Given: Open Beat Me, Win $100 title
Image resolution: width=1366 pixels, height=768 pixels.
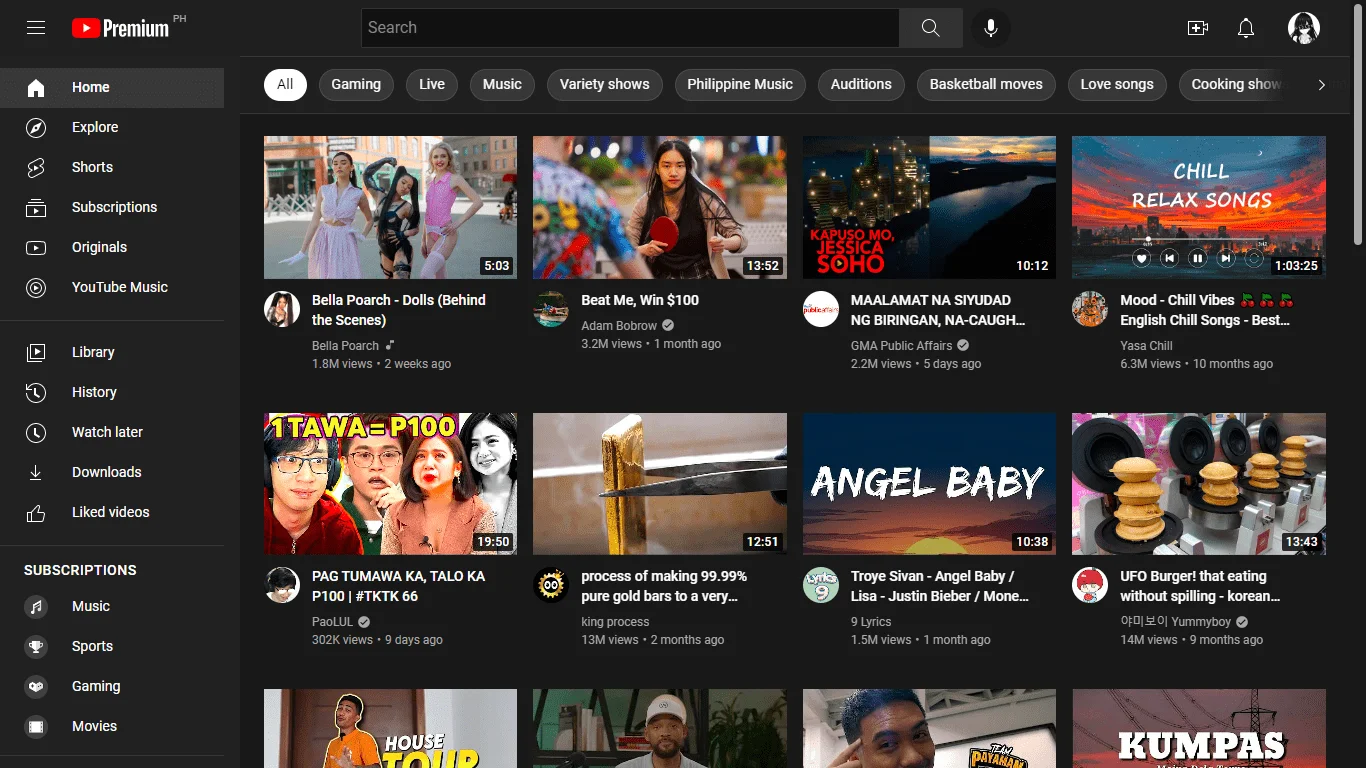Looking at the screenshot, I should [640, 300].
